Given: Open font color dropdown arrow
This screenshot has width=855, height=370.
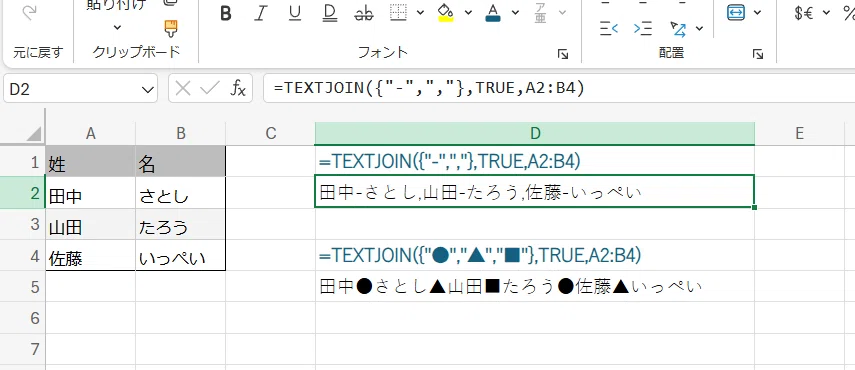Looking at the screenshot, I should point(516,13).
